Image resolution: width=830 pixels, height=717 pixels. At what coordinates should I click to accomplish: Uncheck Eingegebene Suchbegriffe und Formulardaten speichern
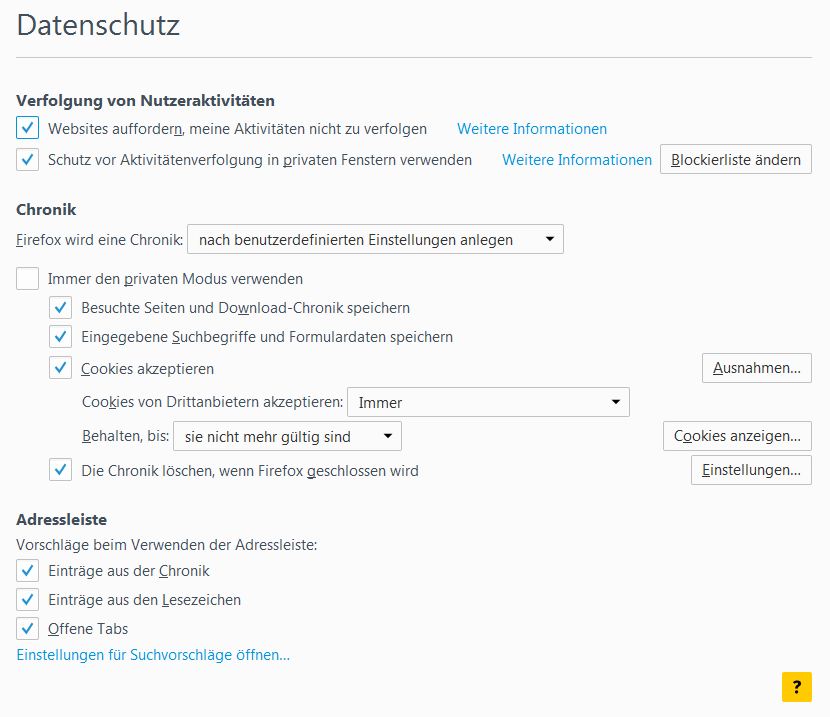(x=61, y=337)
